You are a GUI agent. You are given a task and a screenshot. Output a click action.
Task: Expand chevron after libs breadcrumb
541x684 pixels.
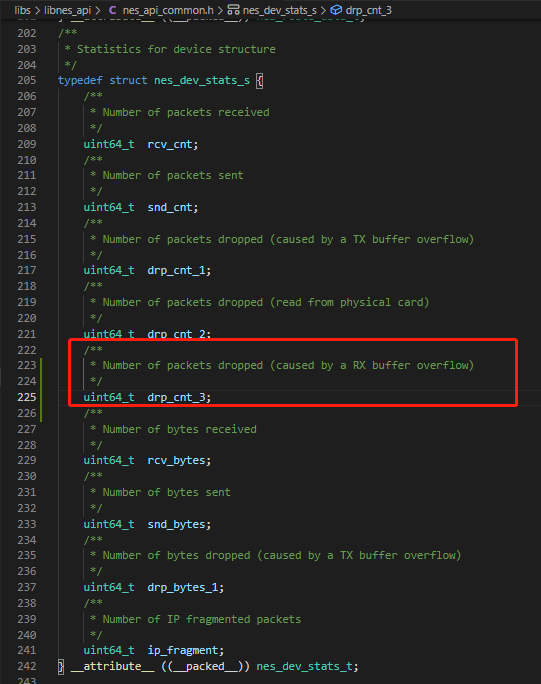38,10
